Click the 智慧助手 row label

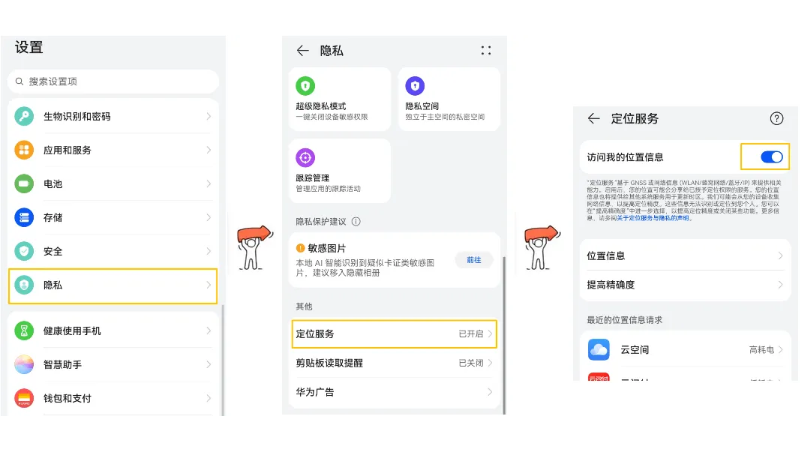[62, 364]
